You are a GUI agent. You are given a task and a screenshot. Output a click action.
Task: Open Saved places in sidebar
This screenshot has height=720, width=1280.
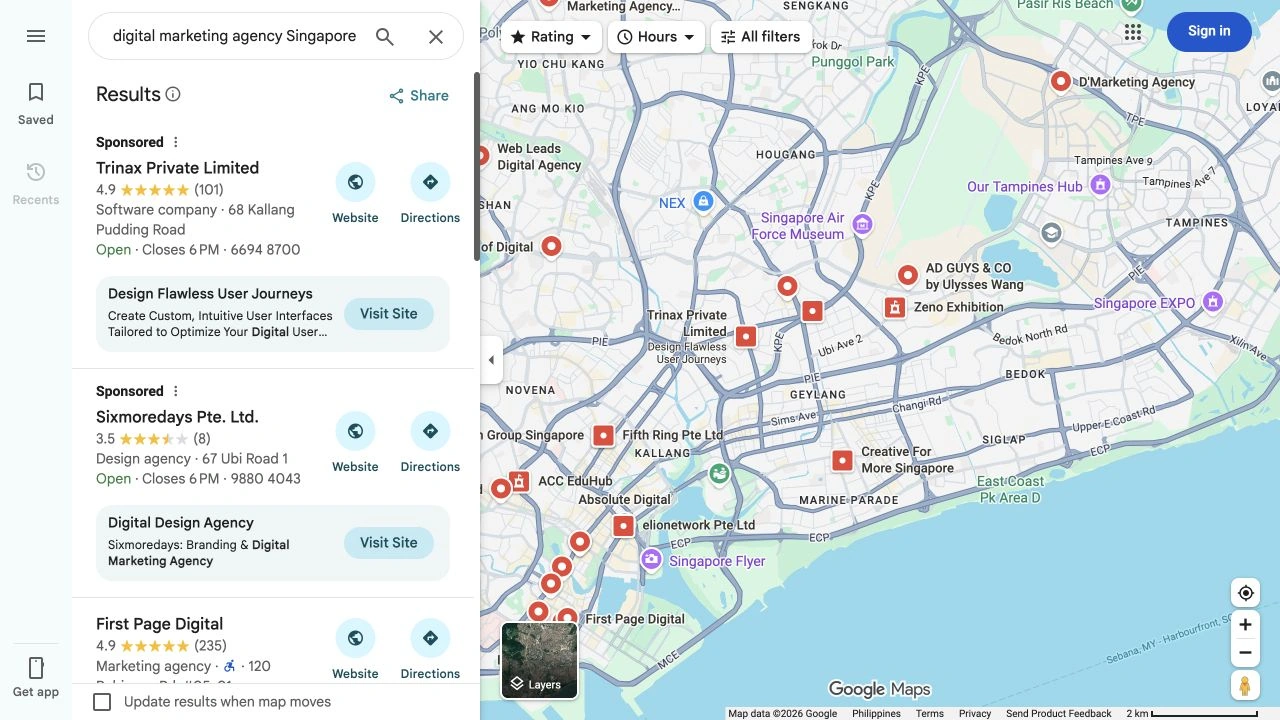tap(36, 104)
